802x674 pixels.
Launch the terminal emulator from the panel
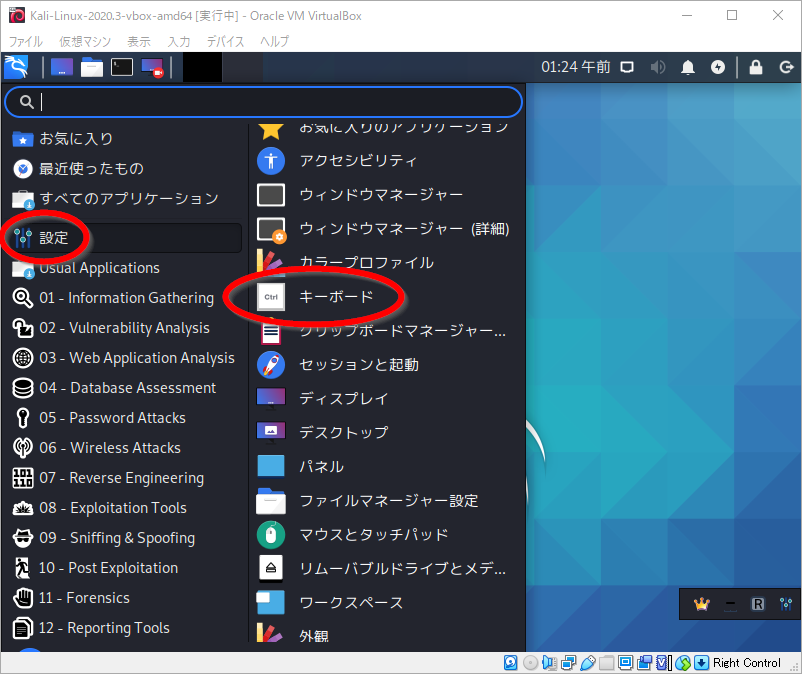(122, 67)
